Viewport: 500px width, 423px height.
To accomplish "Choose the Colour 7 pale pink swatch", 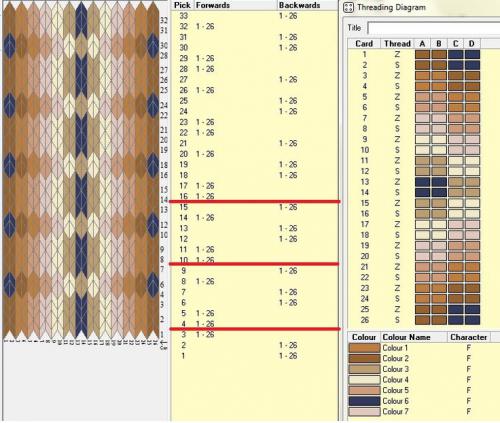I will (x=364, y=412).
